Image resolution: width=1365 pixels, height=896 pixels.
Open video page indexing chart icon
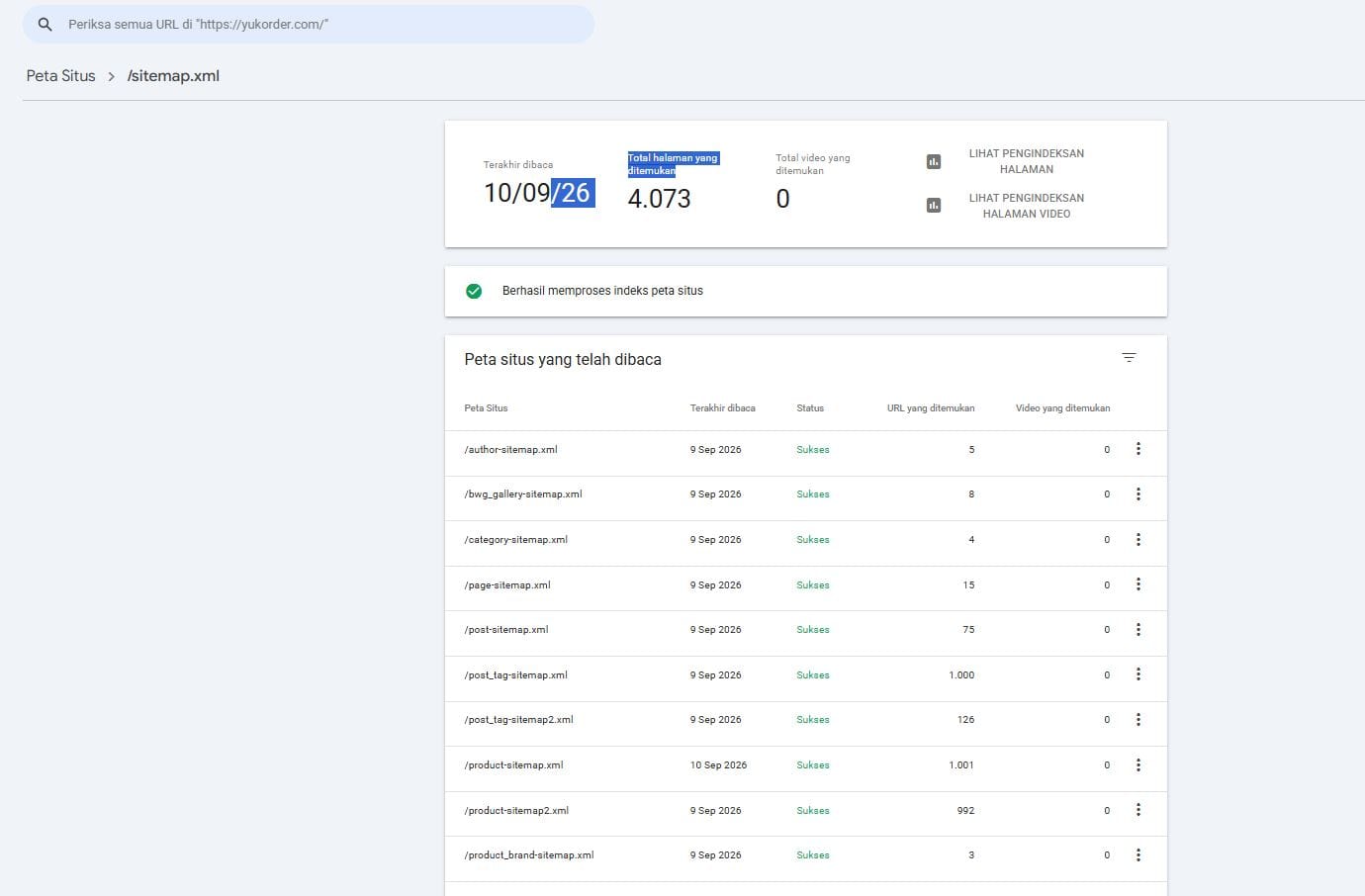point(934,206)
